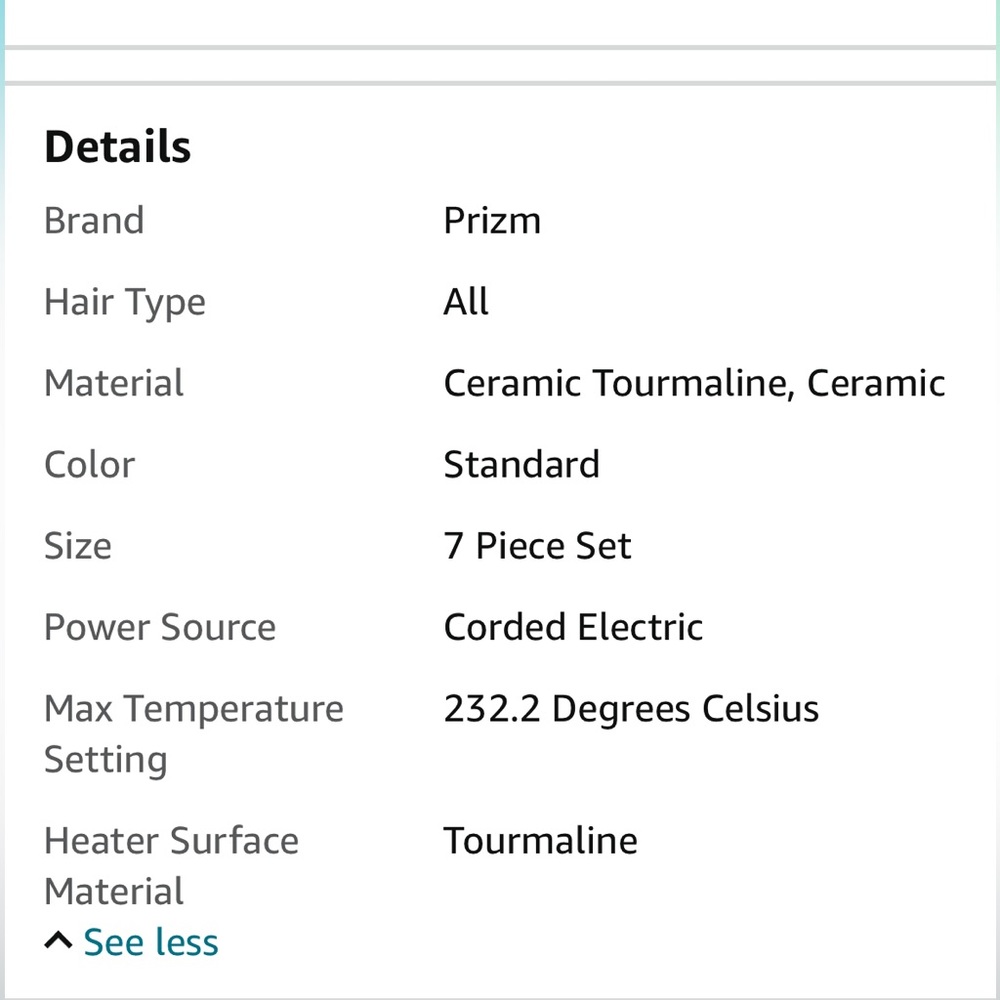Click the Max Temperature Setting label

[x=193, y=735]
